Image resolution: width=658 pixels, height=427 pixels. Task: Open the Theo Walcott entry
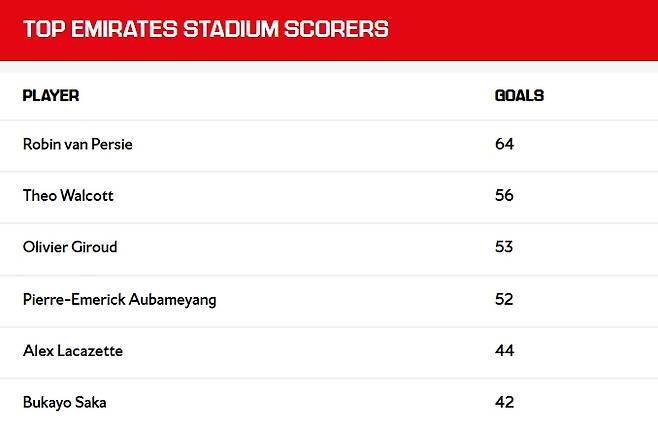[x=68, y=196]
